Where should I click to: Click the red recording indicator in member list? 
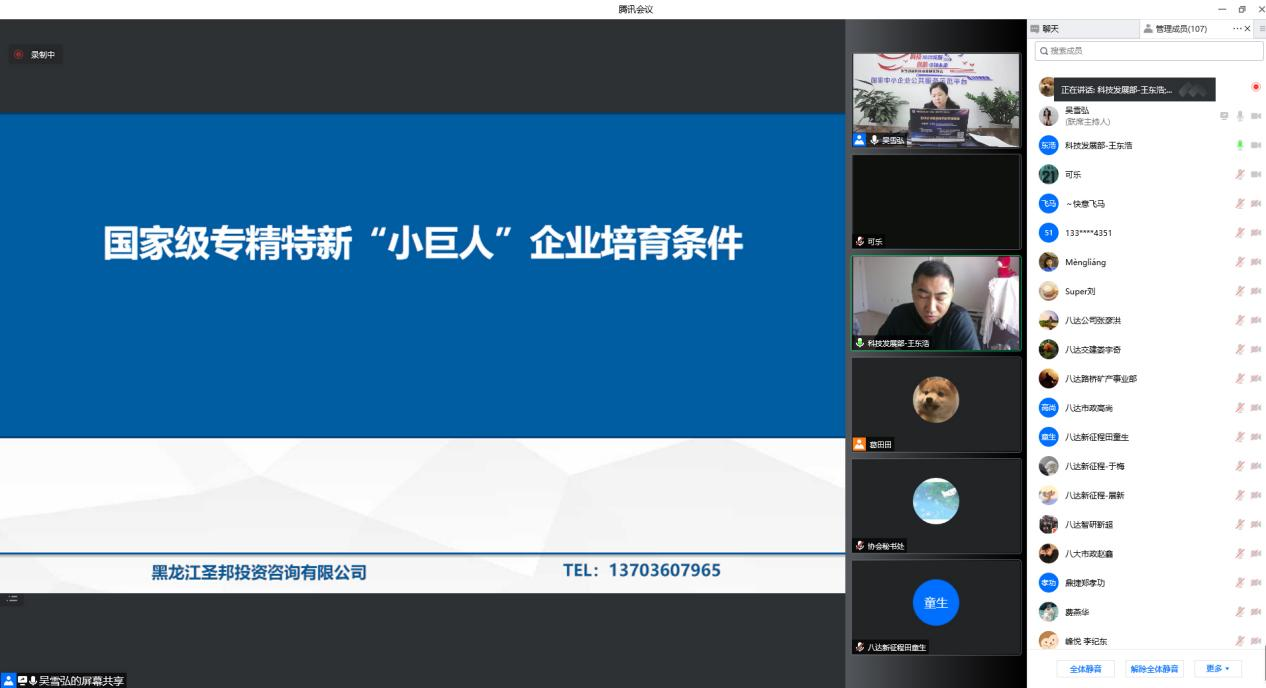pos(1256,87)
